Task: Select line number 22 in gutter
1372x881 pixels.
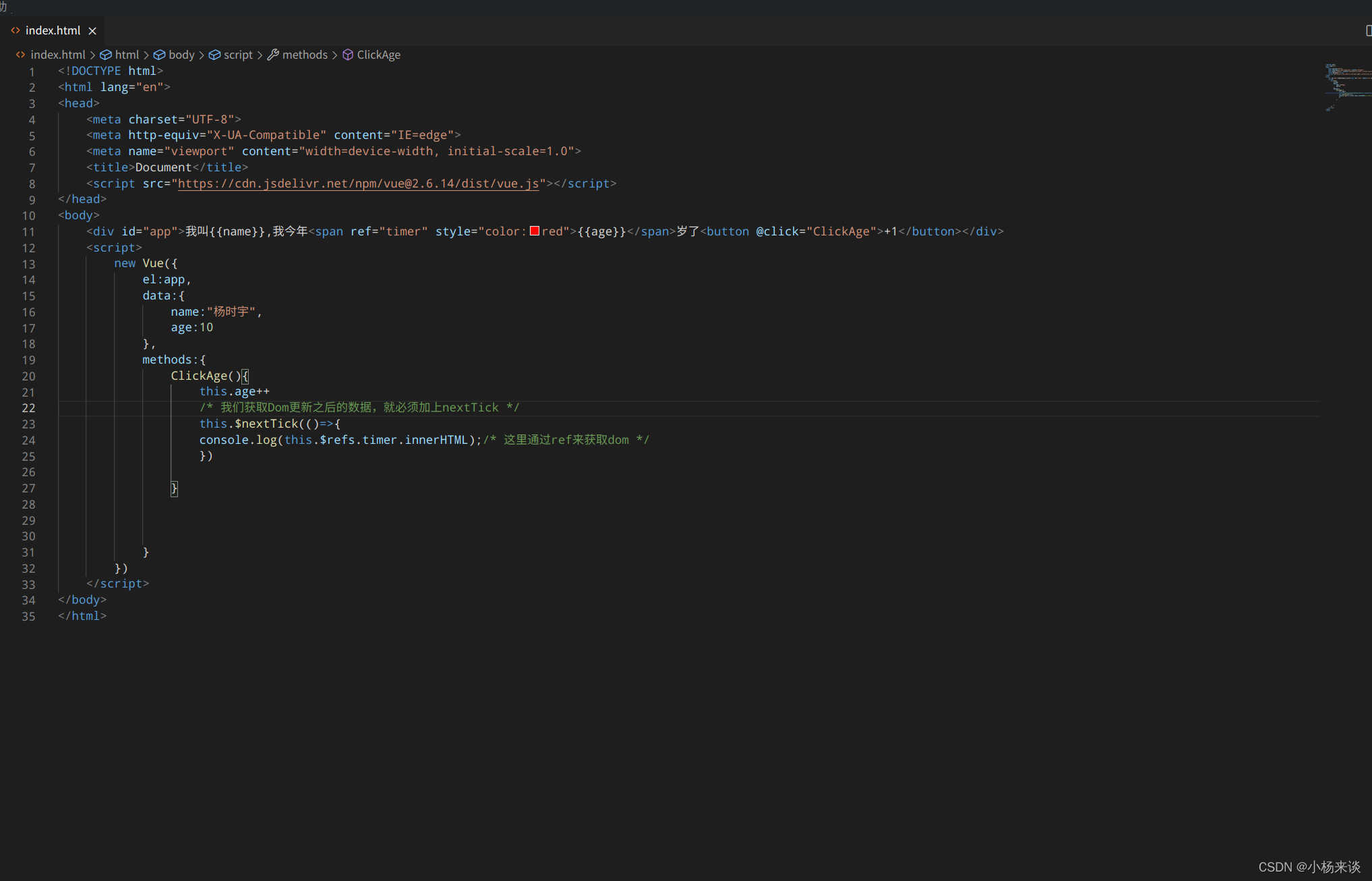Action: (28, 408)
